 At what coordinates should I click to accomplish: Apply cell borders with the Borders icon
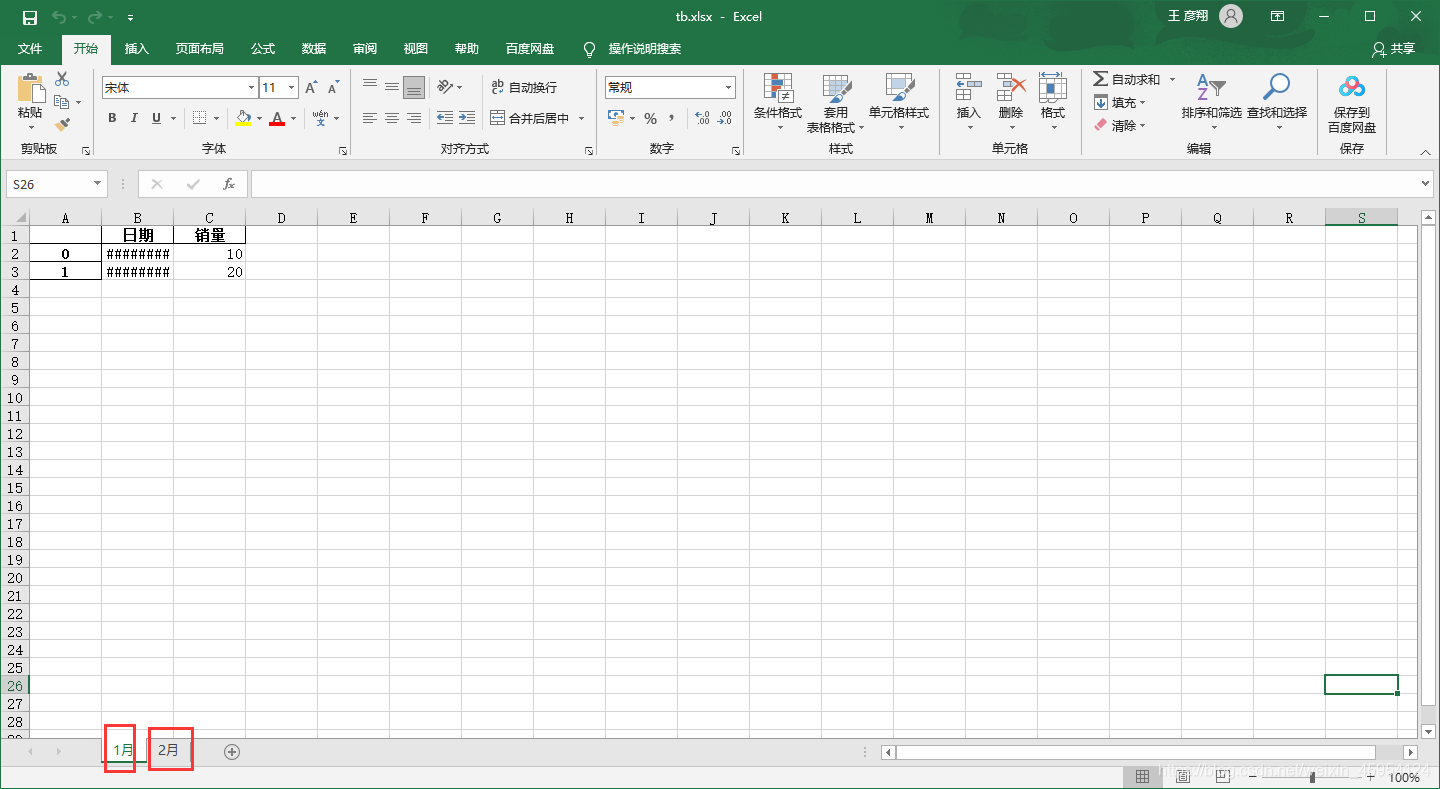[200, 118]
